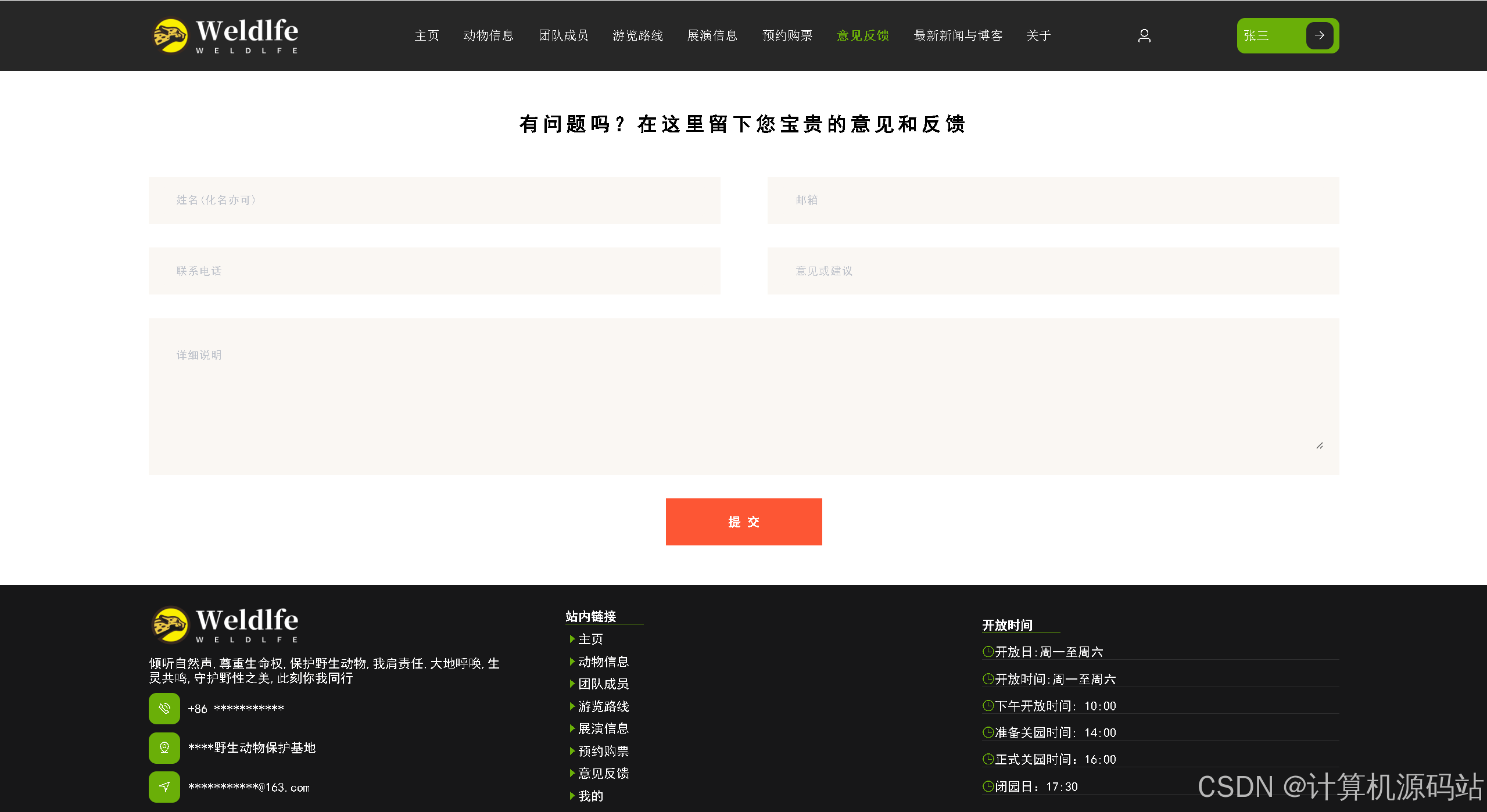Click the 开放时间 footer heading
The width and height of the screenshot is (1487, 812).
[1008, 625]
